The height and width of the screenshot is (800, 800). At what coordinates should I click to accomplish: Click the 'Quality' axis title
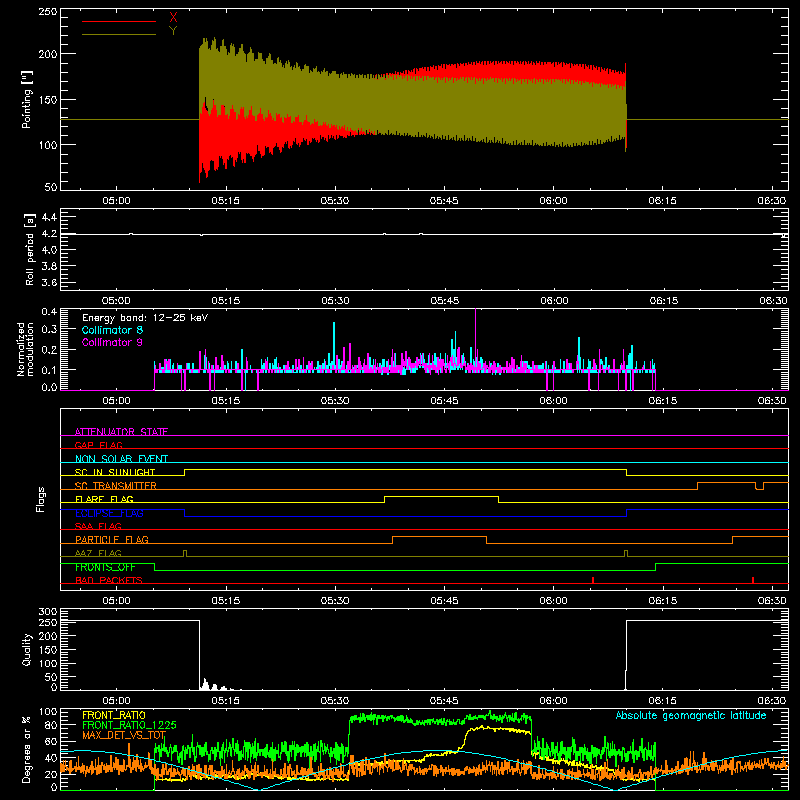(27, 649)
